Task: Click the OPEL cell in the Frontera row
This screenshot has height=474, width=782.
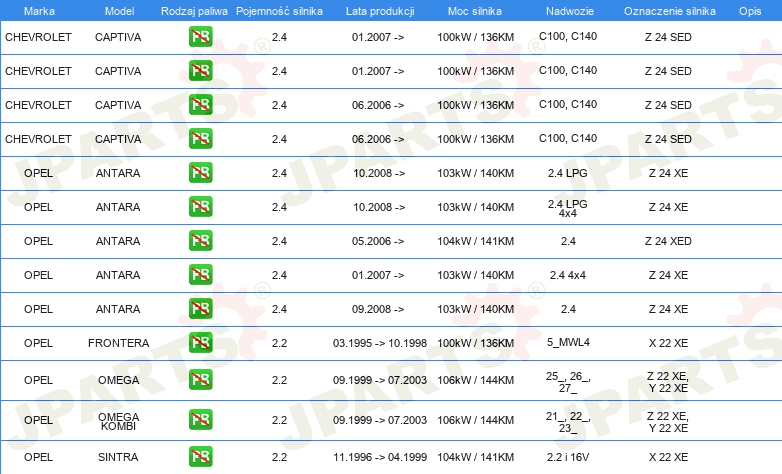Action: pyautogui.click(x=38, y=343)
